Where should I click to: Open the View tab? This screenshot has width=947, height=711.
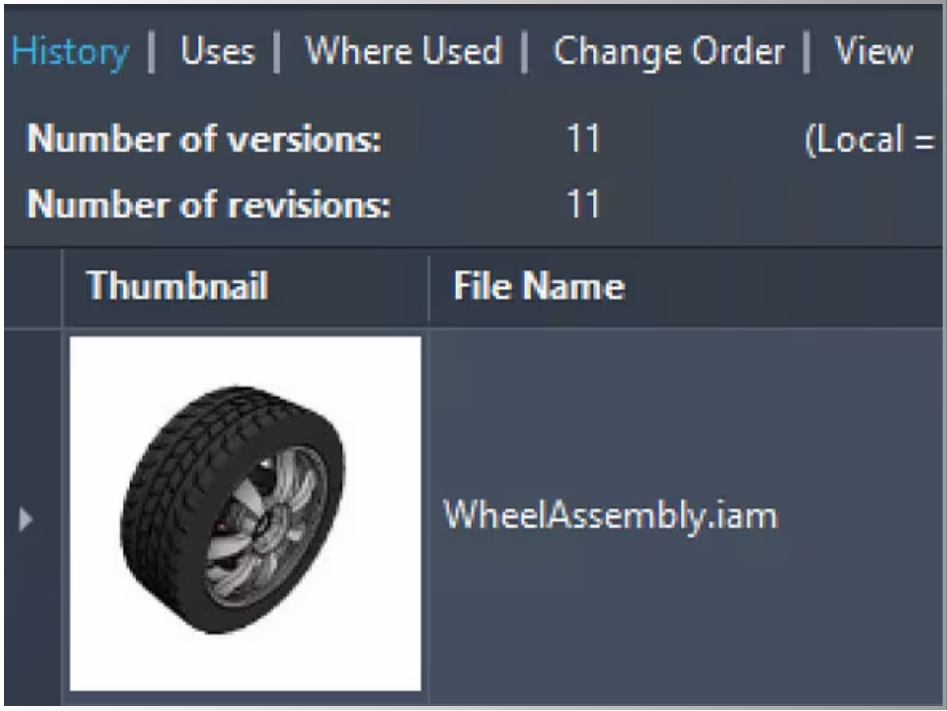[873, 50]
